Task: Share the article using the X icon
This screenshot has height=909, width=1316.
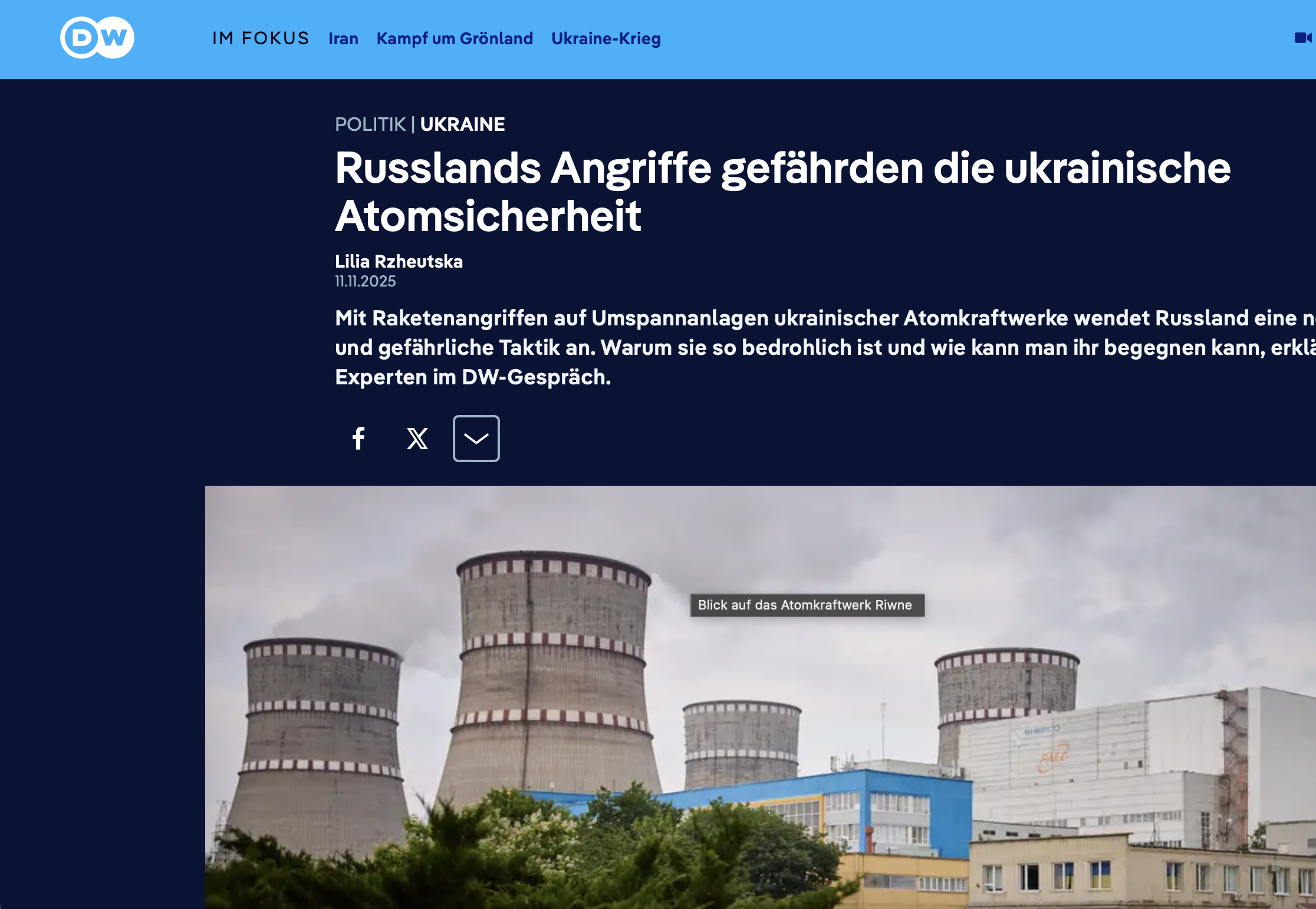Action: click(x=417, y=438)
